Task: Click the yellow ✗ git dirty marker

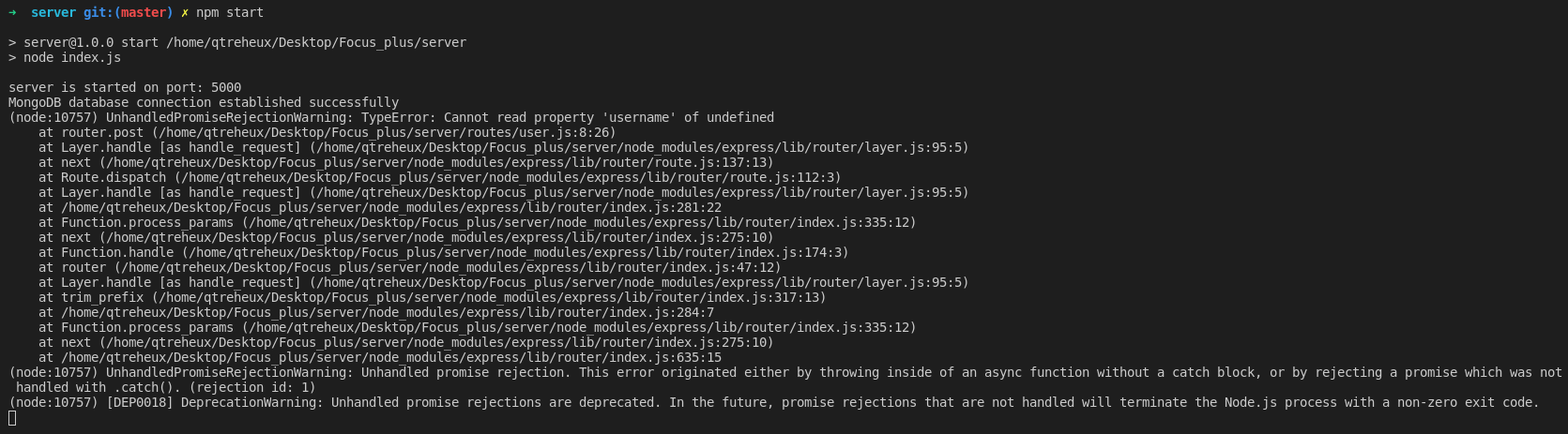Action: click(x=185, y=12)
